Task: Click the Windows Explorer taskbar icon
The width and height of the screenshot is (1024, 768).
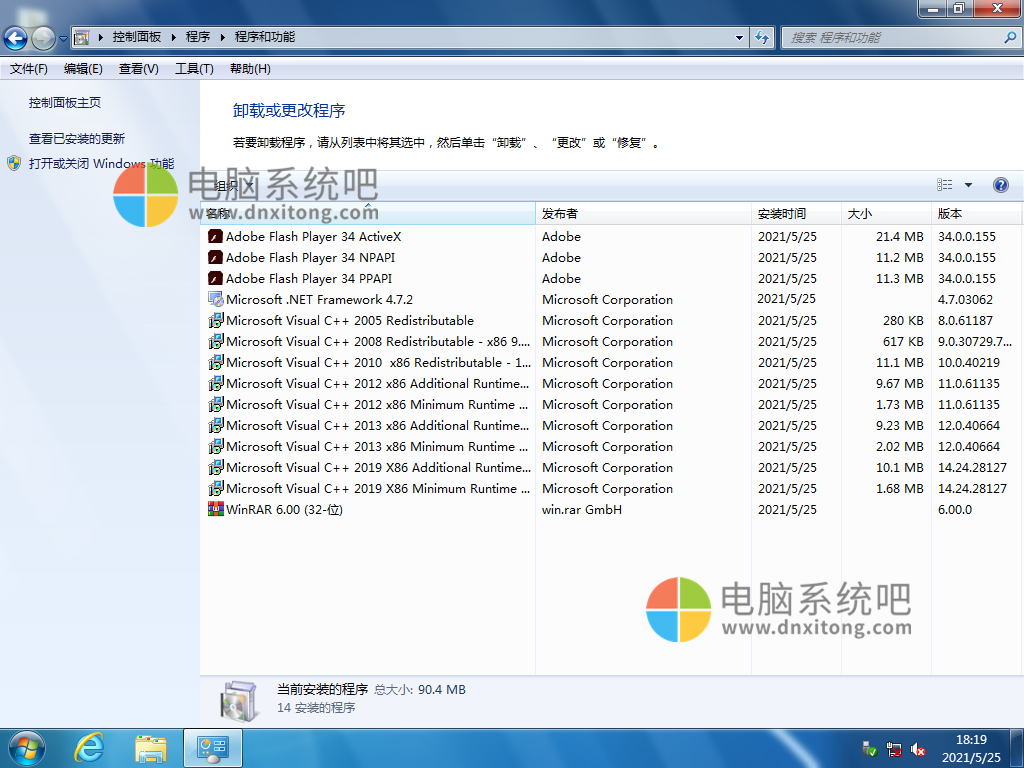Action: click(150, 747)
